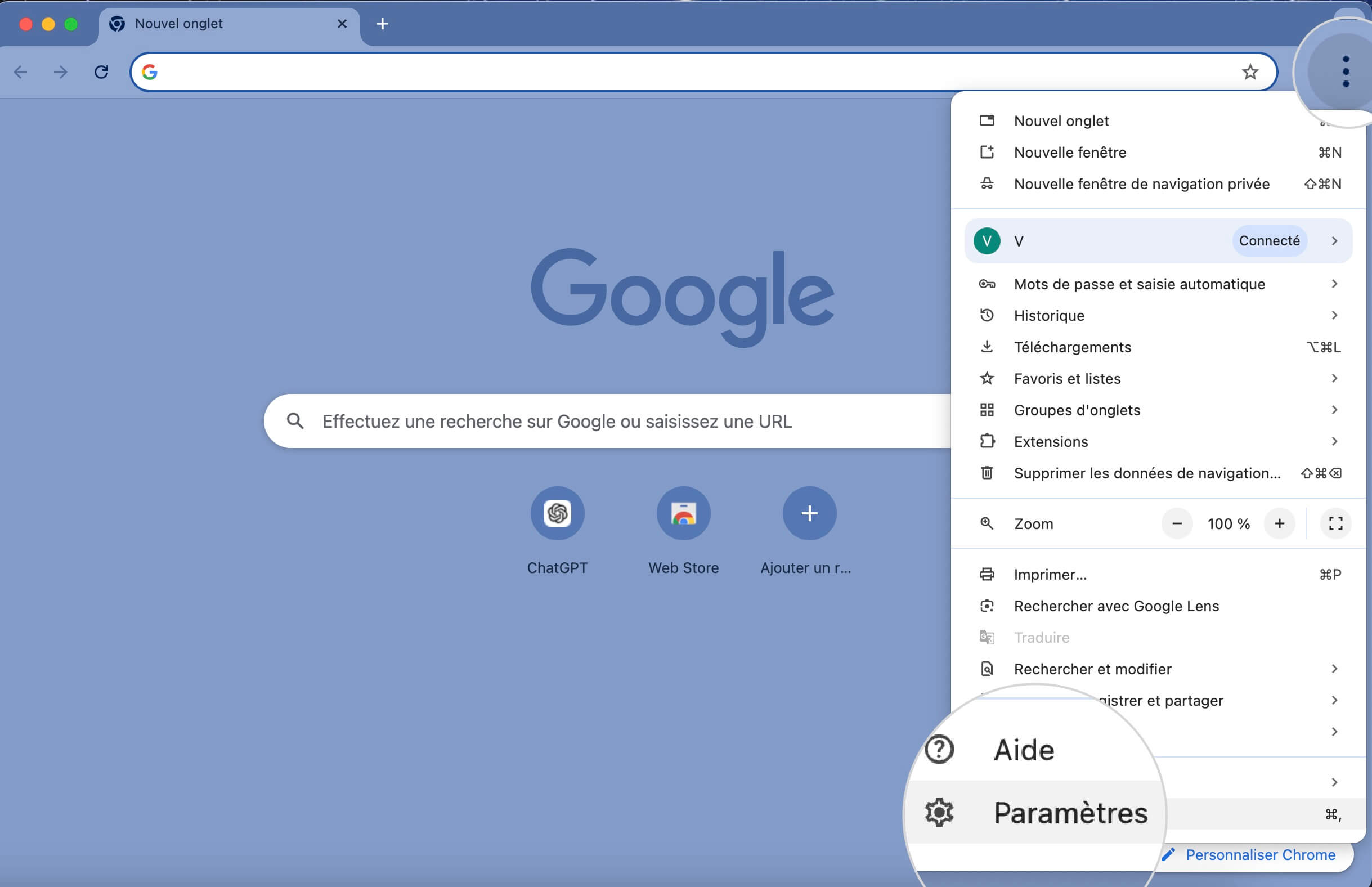Click the 100 % zoom value
Screen dimensions: 1372x887
click(x=1228, y=524)
